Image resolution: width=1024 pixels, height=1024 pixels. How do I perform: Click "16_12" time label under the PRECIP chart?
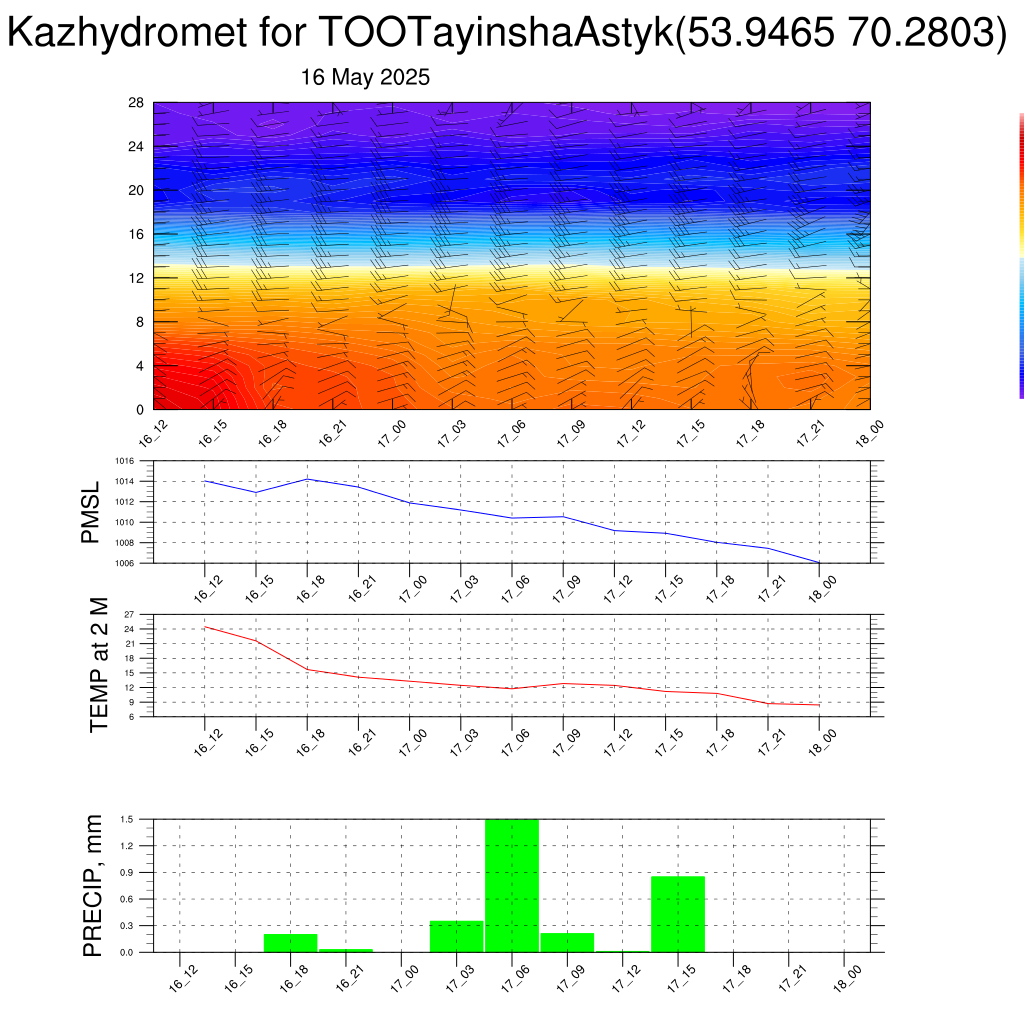click(x=183, y=979)
